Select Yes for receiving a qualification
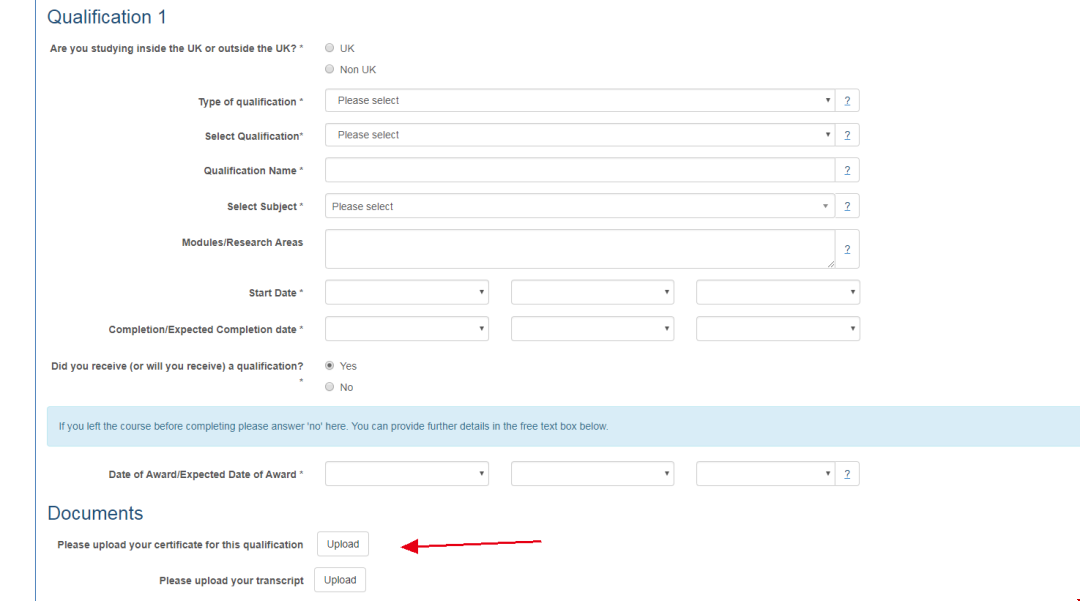The image size is (1080, 601). pos(330,366)
